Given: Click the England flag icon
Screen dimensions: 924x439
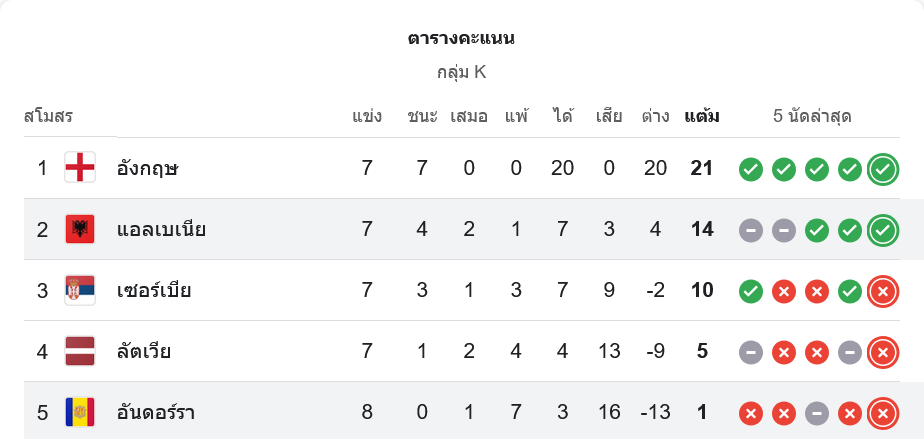Looking at the screenshot, I should 80,168.
